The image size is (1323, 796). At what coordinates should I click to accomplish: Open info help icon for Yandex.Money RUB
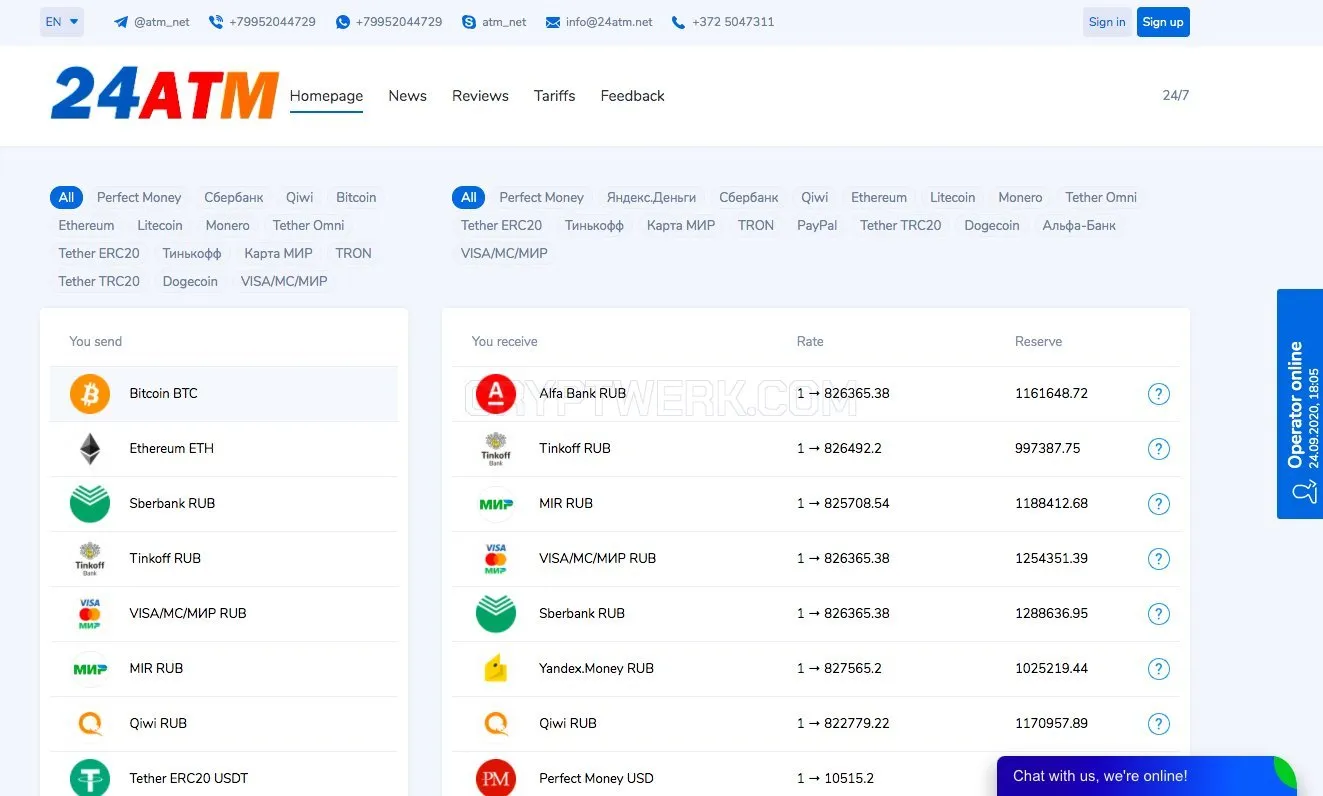pos(1159,669)
